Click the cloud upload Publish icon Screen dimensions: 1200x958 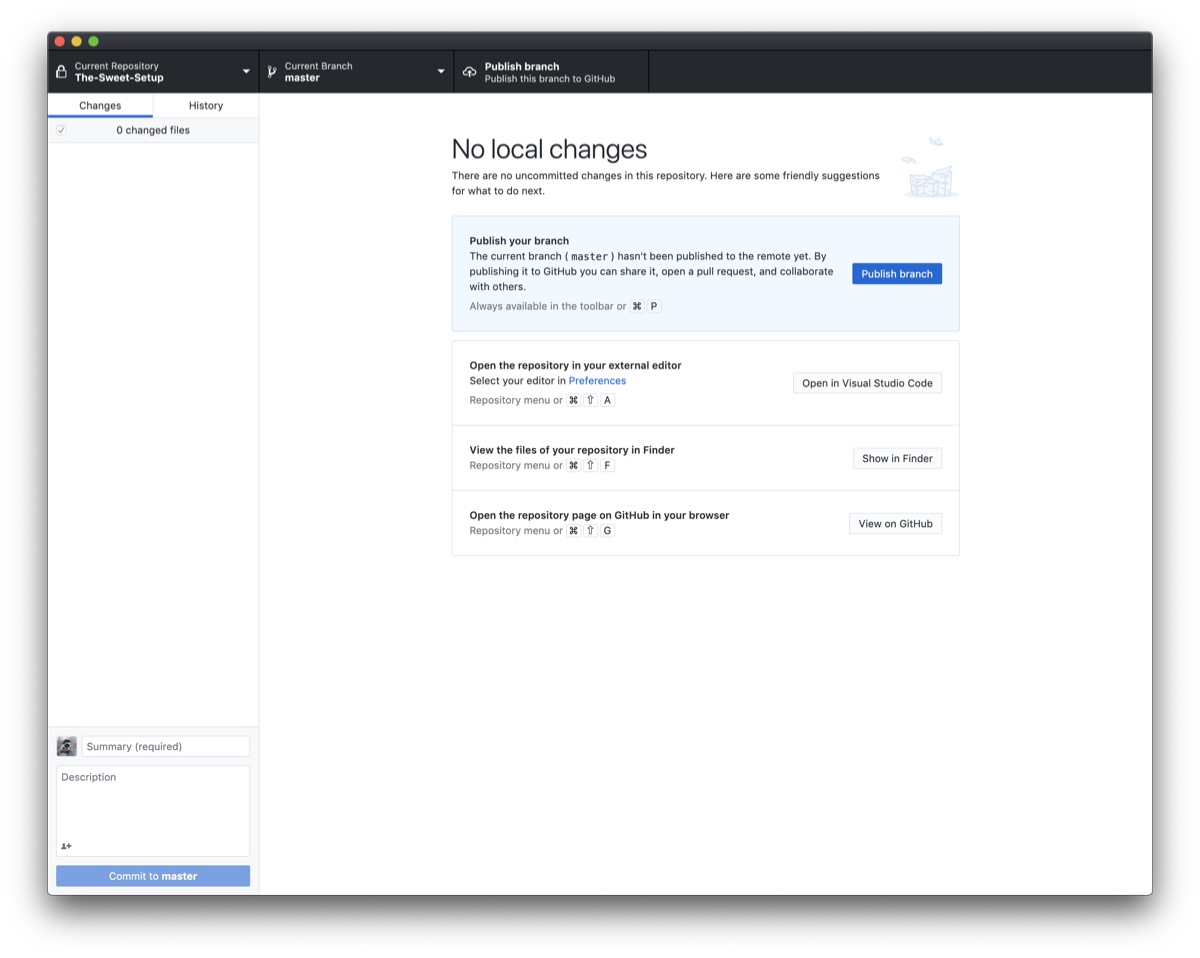[469, 72]
